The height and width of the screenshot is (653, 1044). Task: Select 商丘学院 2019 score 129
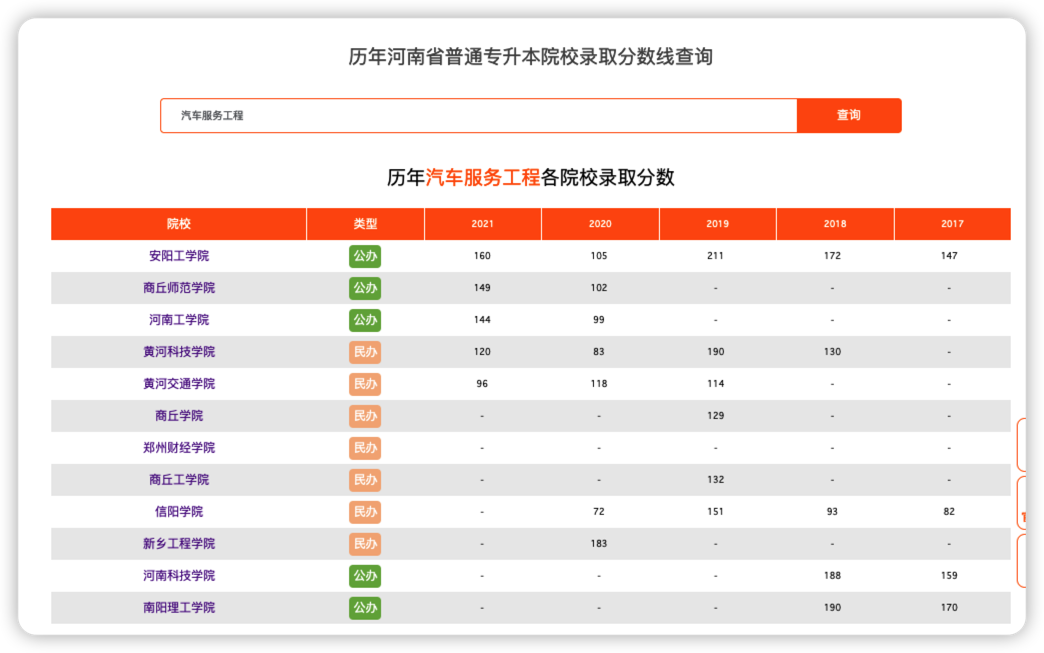tap(715, 415)
